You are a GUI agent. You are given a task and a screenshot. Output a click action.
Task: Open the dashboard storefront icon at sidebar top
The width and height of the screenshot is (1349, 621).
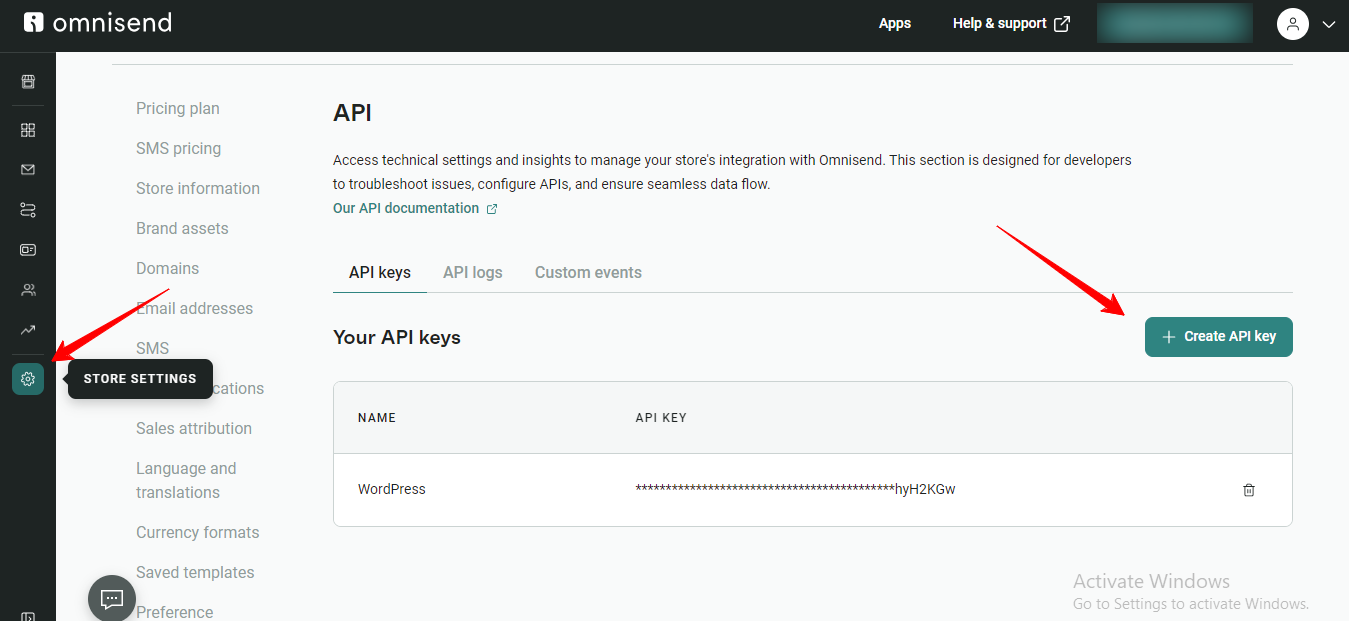pyautogui.click(x=27, y=80)
